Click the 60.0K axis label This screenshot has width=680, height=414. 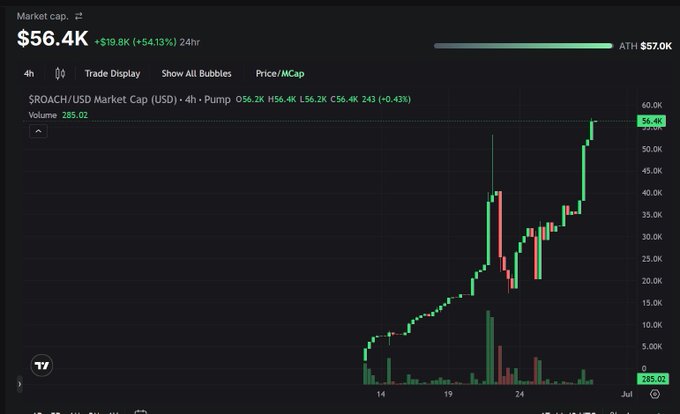652,105
